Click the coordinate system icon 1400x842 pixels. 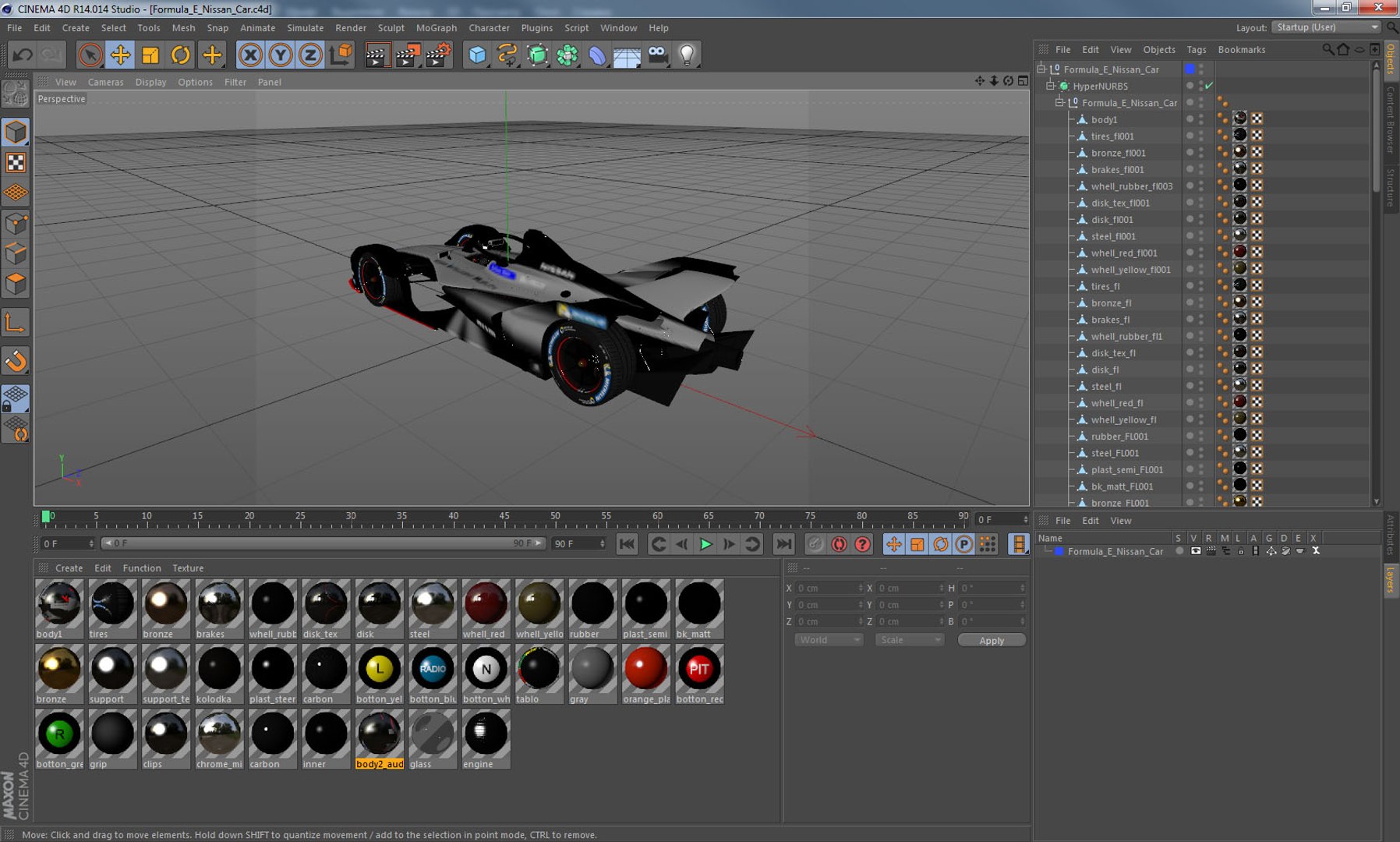point(341,55)
